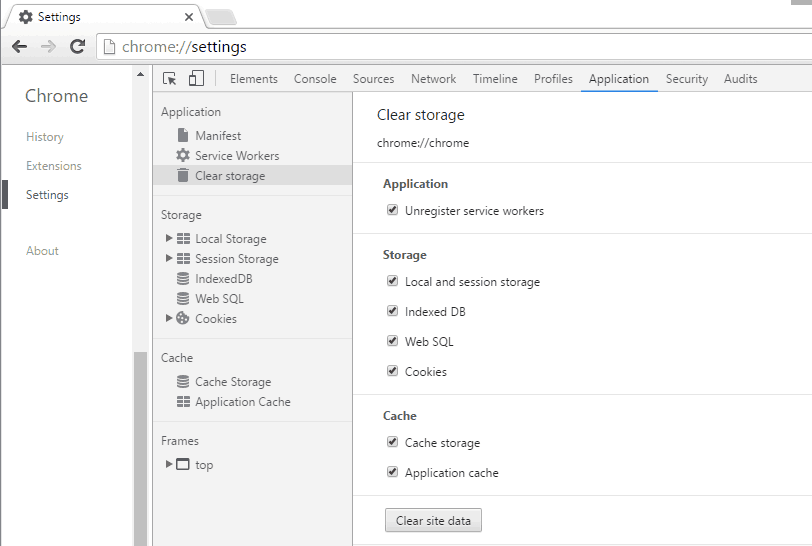Viewport: 812px width, 546px height.
Task: Open History in Chrome sidebar
Action: 45,137
